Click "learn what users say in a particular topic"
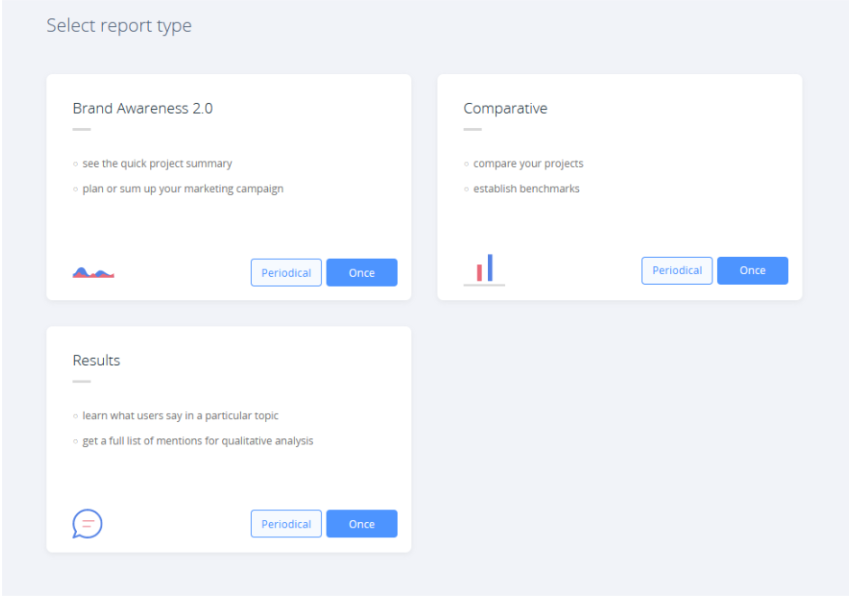The image size is (849, 597). [x=180, y=415]
